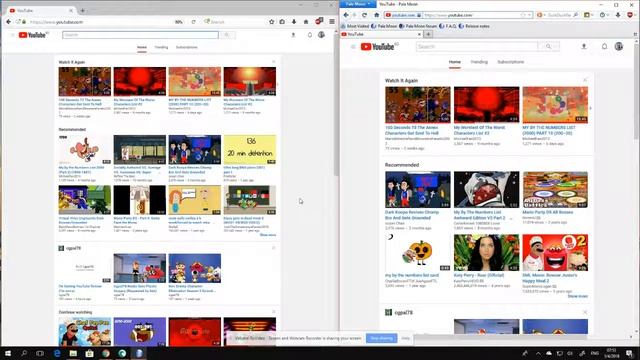This screenshot has width=640, height=360.
Task: Open the F.A.Q. bookmark in Pale Moon
Action: 448,26
